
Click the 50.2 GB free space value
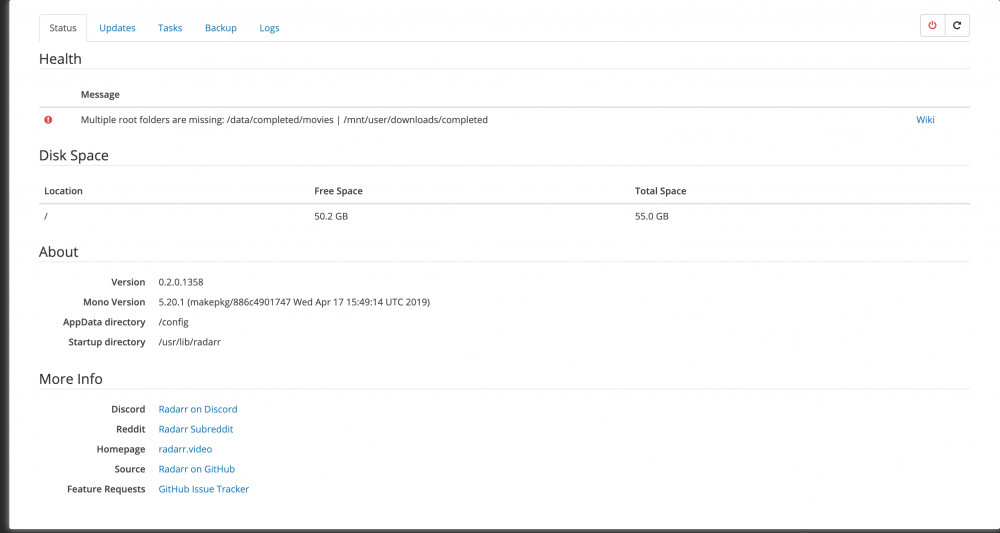coord(331,217)
